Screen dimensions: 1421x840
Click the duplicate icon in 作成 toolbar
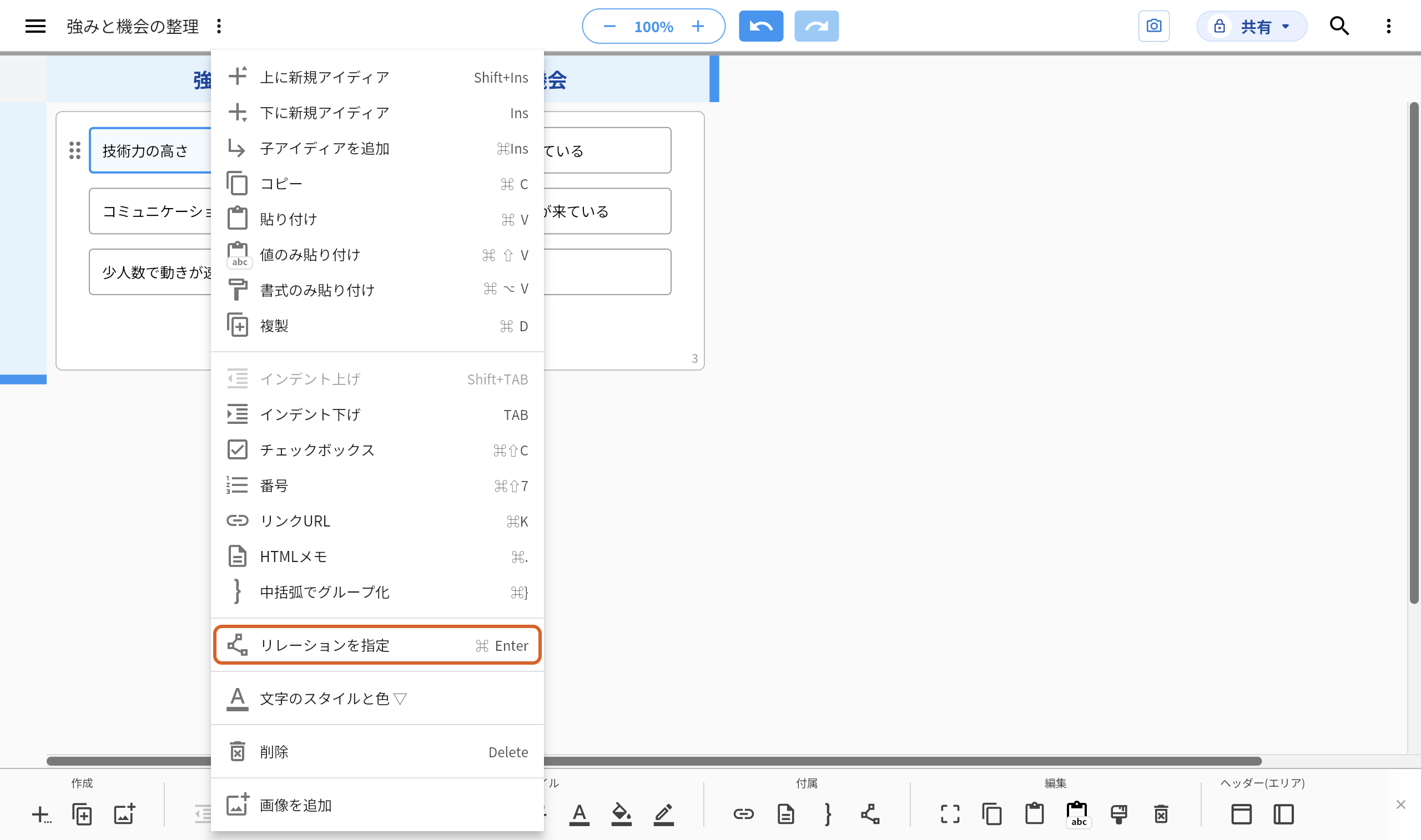[x=82, y=814]
